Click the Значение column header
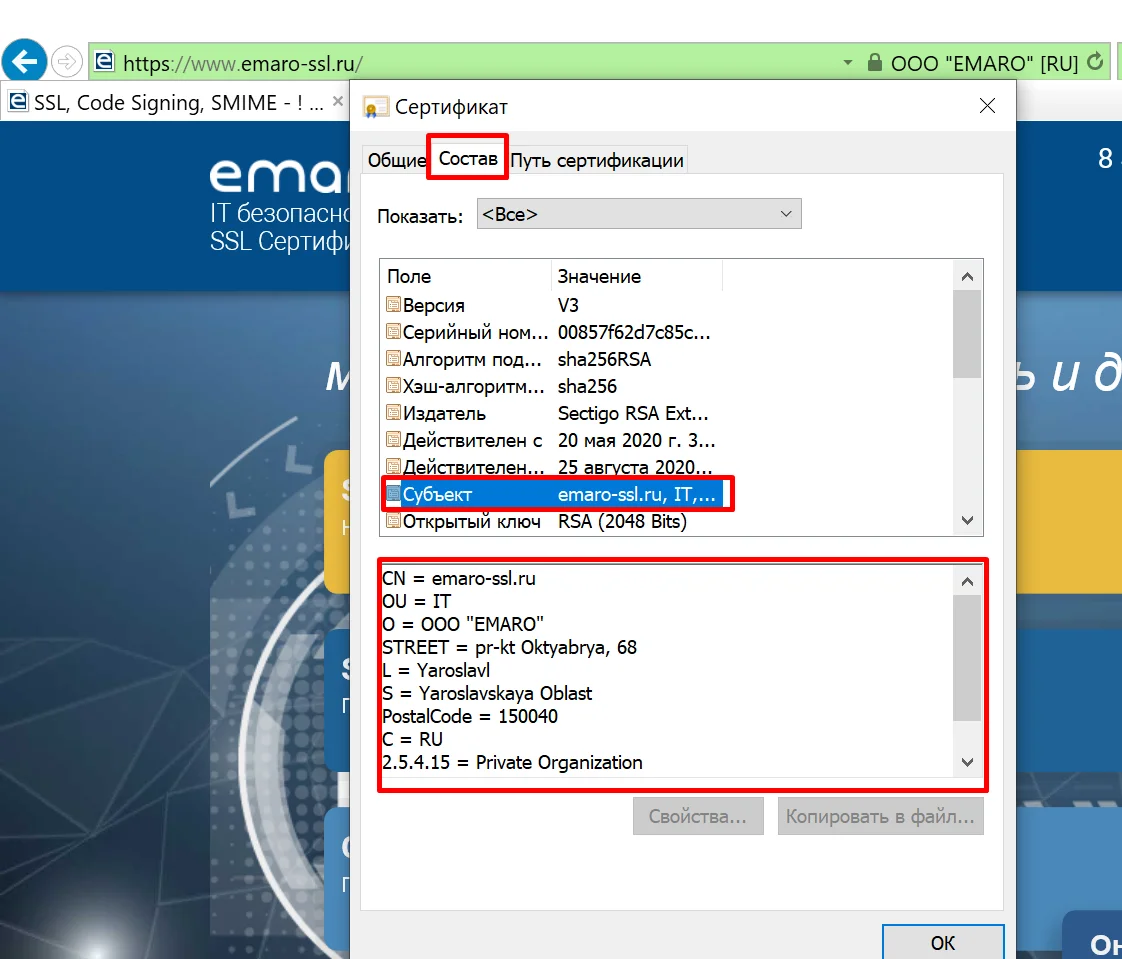The height and width of the screenshot is (959, 1122). (637, 276)
